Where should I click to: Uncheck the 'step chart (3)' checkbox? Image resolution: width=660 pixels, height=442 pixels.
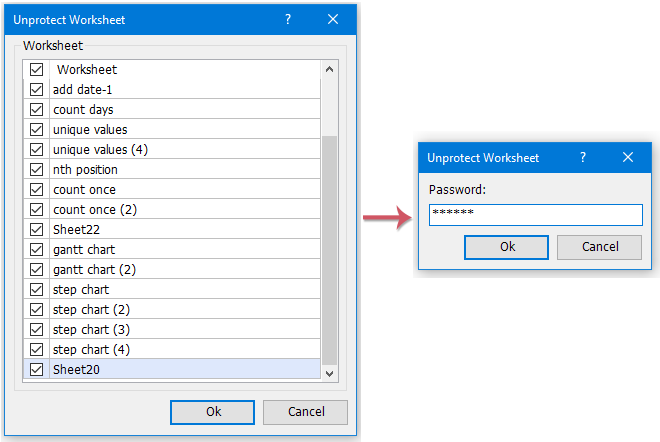(37, 330)
